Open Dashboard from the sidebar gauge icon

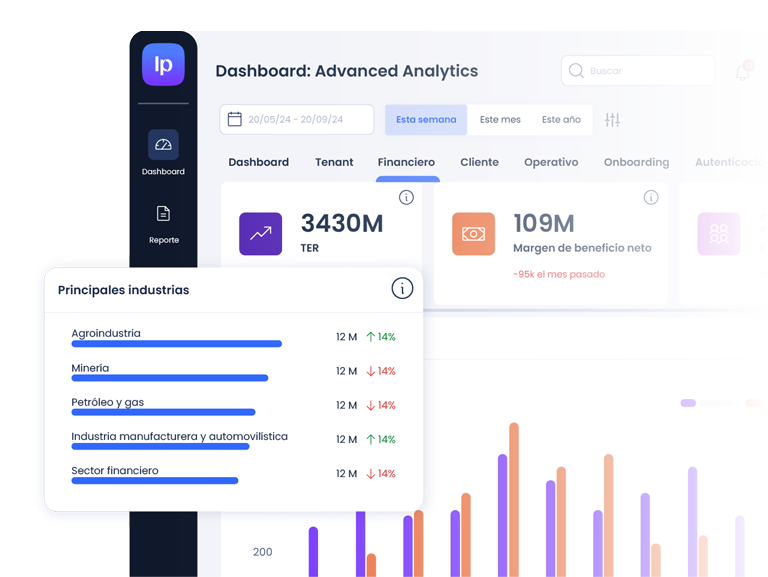(x=163, y=145)
